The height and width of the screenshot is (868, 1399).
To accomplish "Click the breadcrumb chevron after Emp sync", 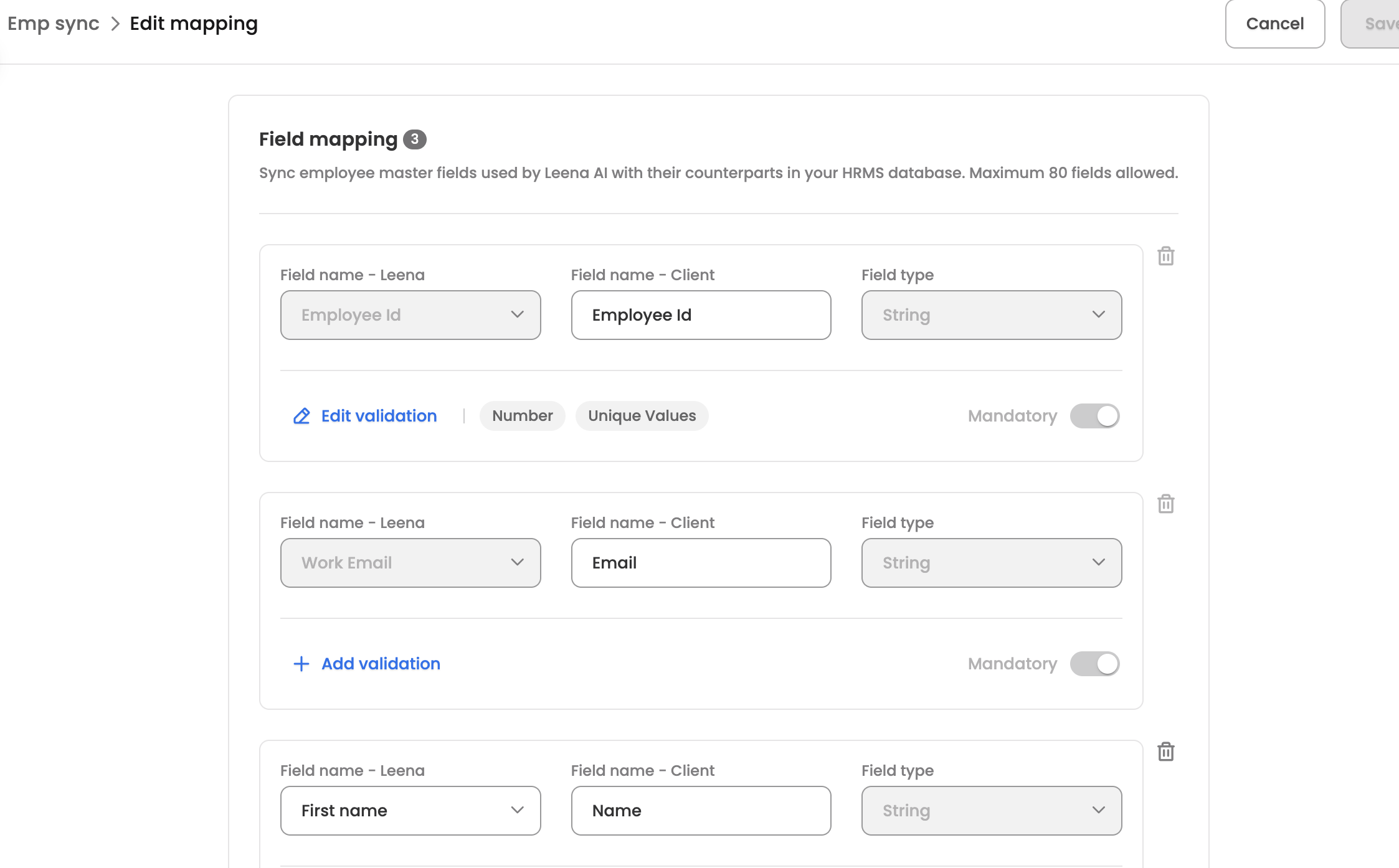I will tap(115, 24).
